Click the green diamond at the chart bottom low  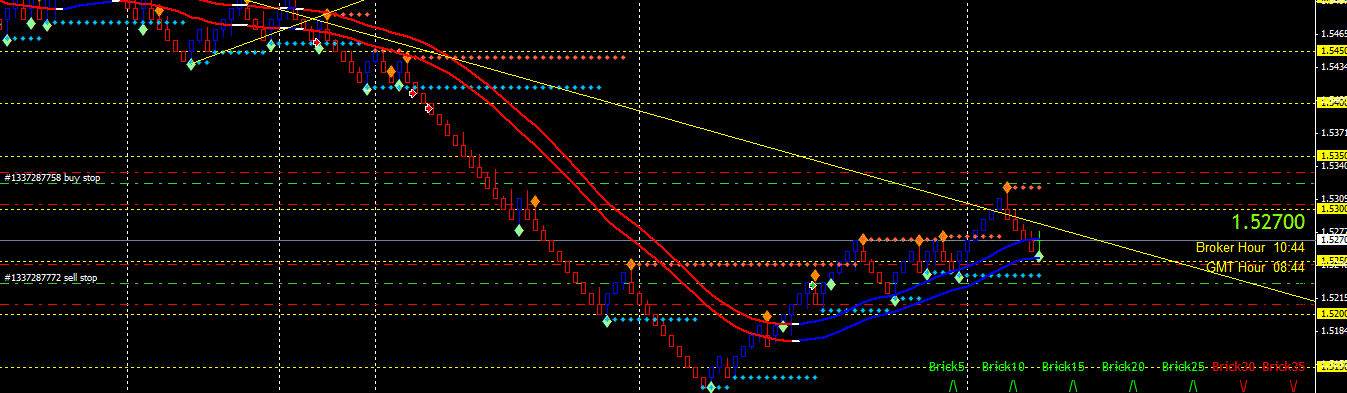tap(711, 387)
